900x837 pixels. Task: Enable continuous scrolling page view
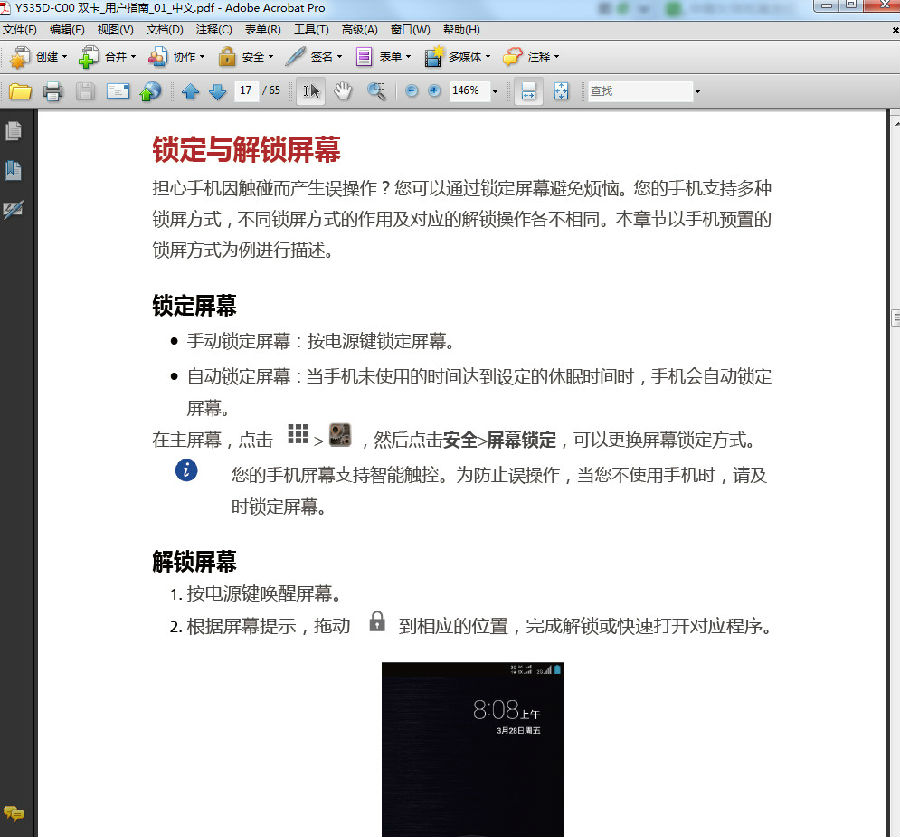(527, 91)
